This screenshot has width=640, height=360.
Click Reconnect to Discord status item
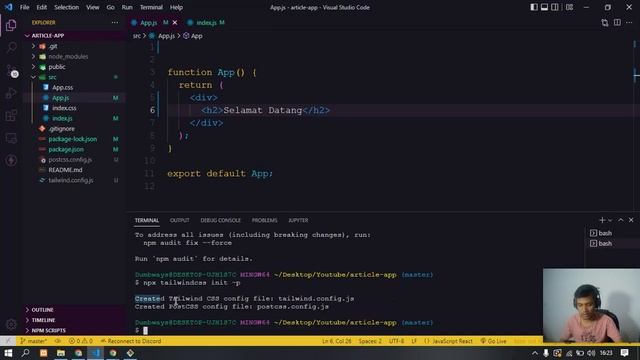131,341
